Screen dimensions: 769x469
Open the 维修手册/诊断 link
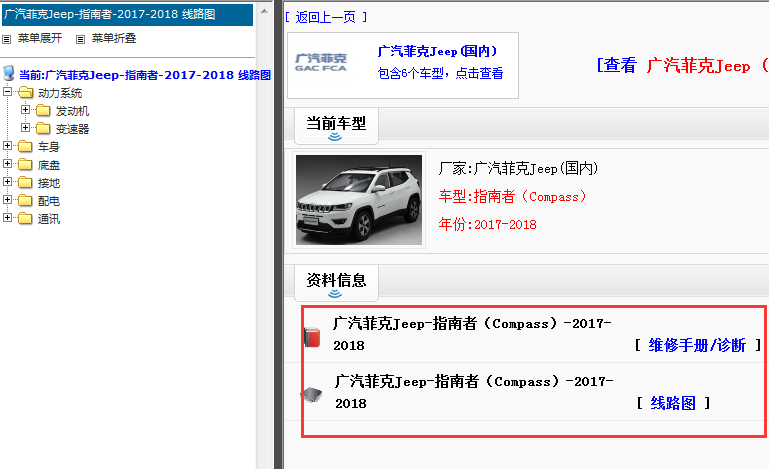pyautogui.click(x=697, y=345)
